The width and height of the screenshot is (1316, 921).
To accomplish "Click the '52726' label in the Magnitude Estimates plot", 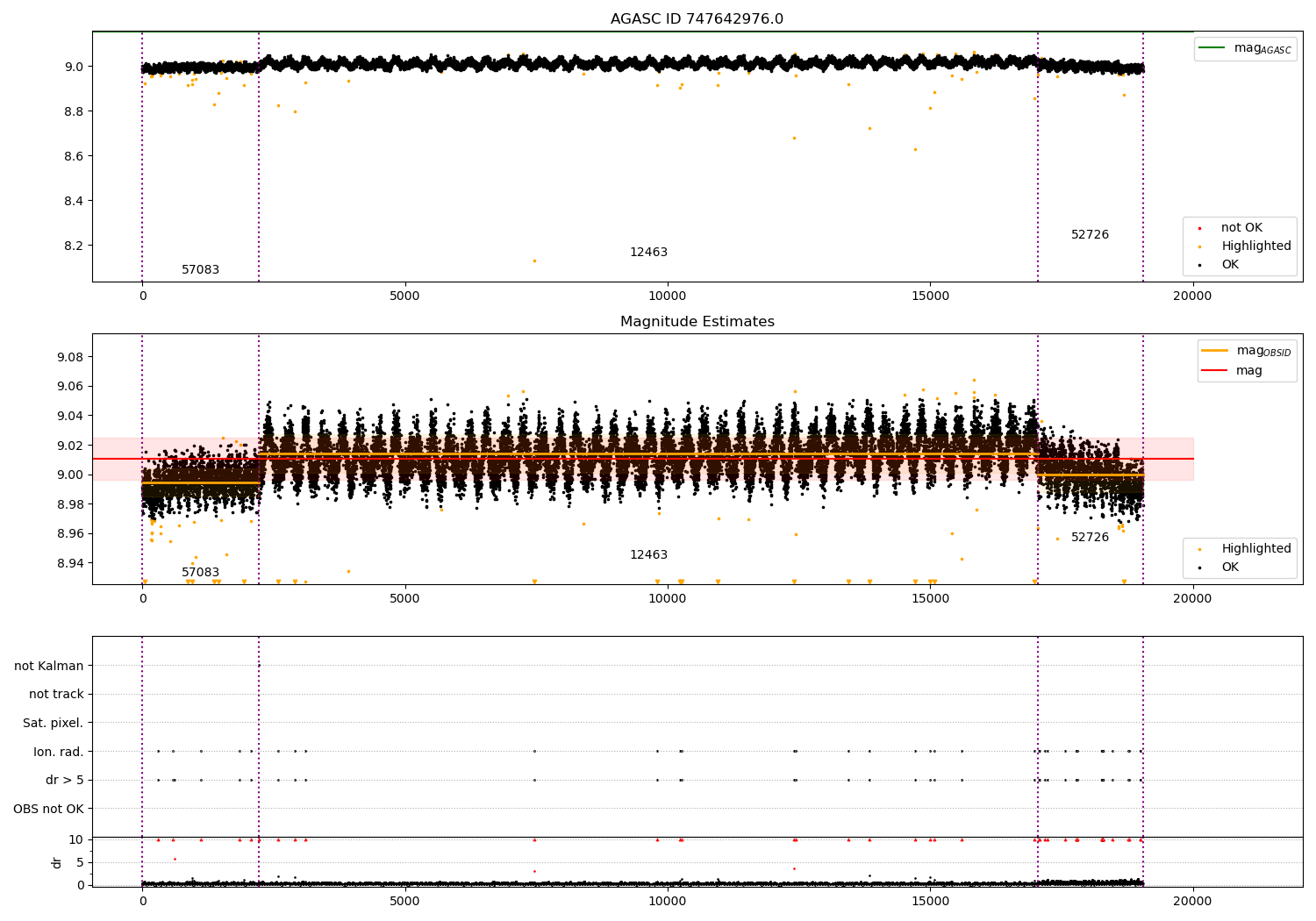I will (x=1090, y=538).
